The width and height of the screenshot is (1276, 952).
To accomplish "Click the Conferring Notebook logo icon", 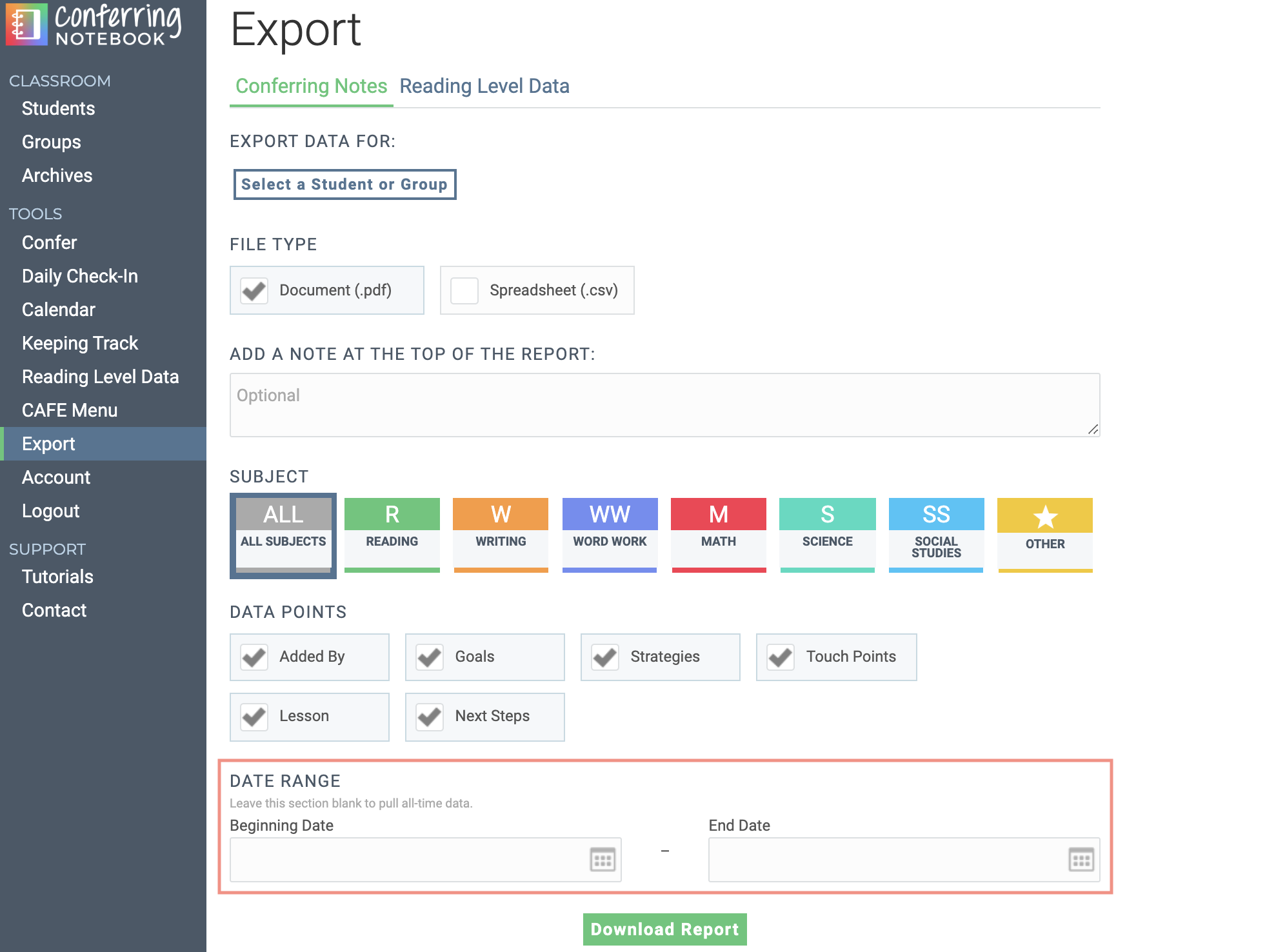I will point(26,25).
